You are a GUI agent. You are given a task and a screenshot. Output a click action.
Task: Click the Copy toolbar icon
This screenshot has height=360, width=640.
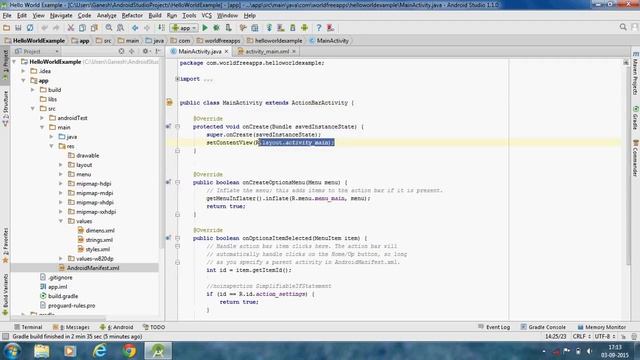(x=82, y=28)
